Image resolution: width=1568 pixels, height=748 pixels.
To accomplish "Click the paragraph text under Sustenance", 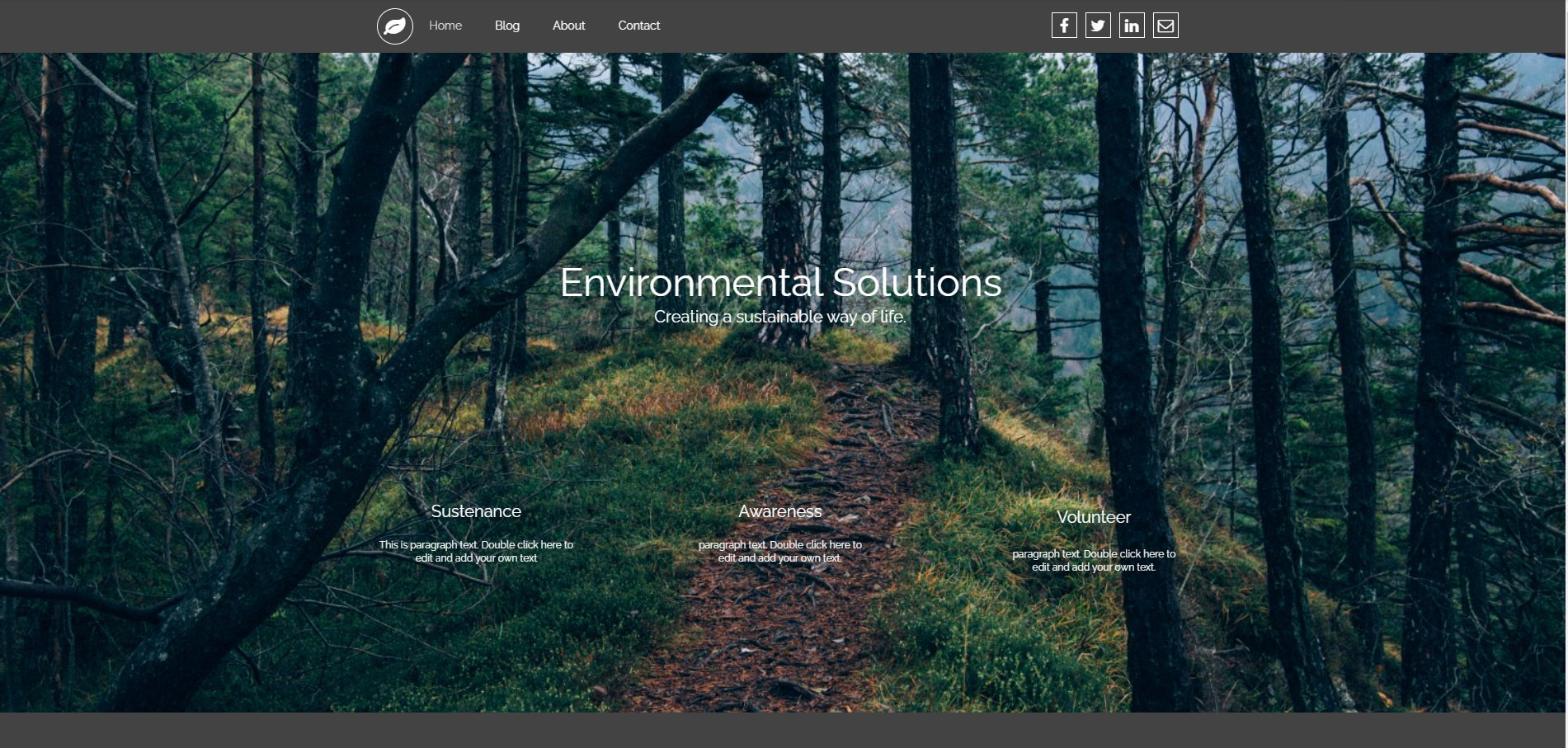I will click(476, 551).
